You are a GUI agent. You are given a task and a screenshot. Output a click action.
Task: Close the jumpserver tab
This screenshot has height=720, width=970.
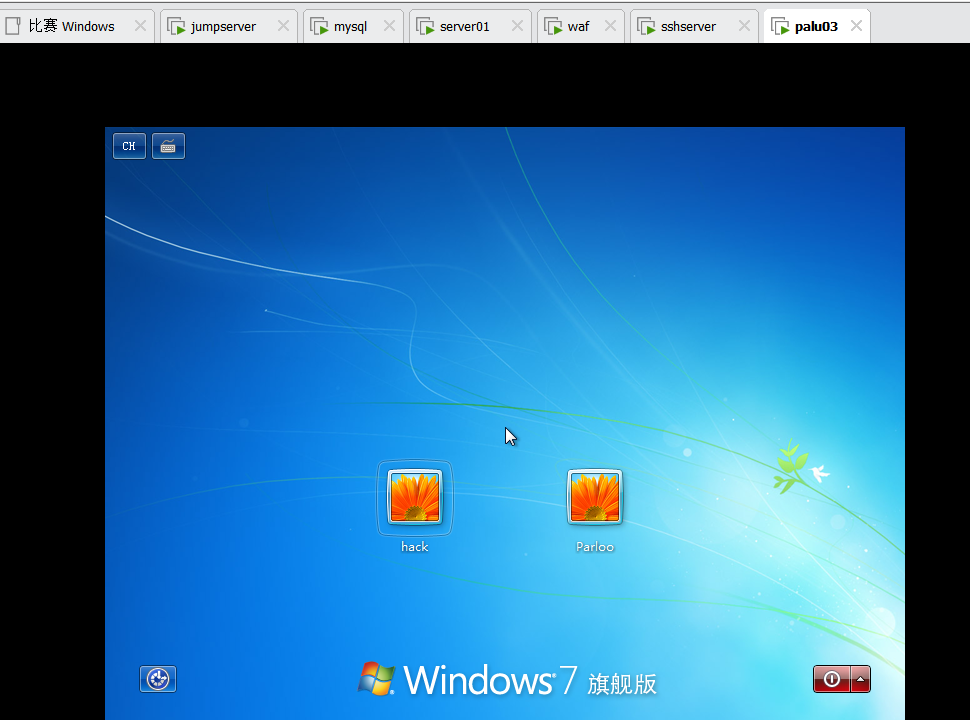point(284,26)
